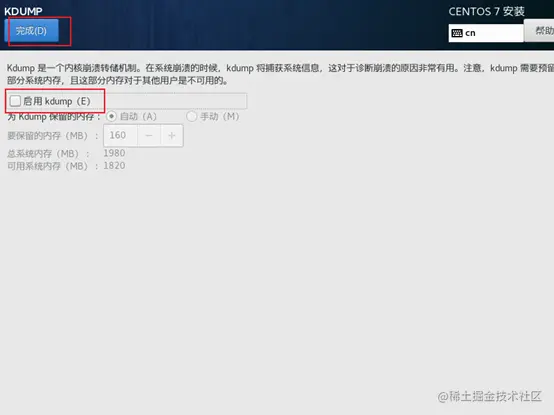
Task: Click the 为 Kdump 保留的内存 label
Action: (x=54, y=117)
